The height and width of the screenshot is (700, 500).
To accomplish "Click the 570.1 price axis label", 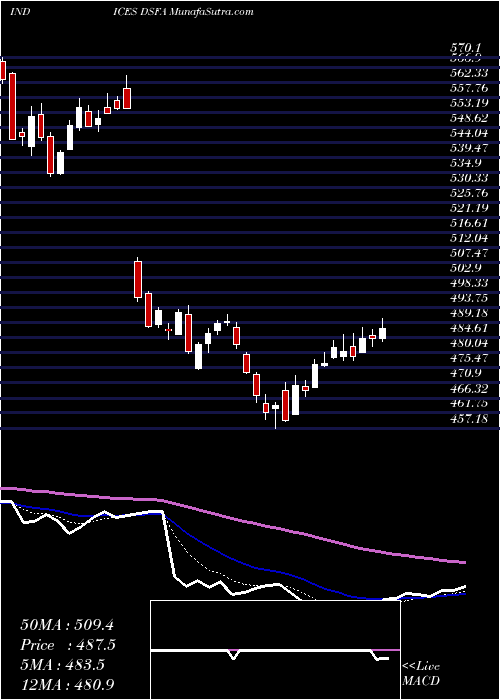I will [466, 47].
